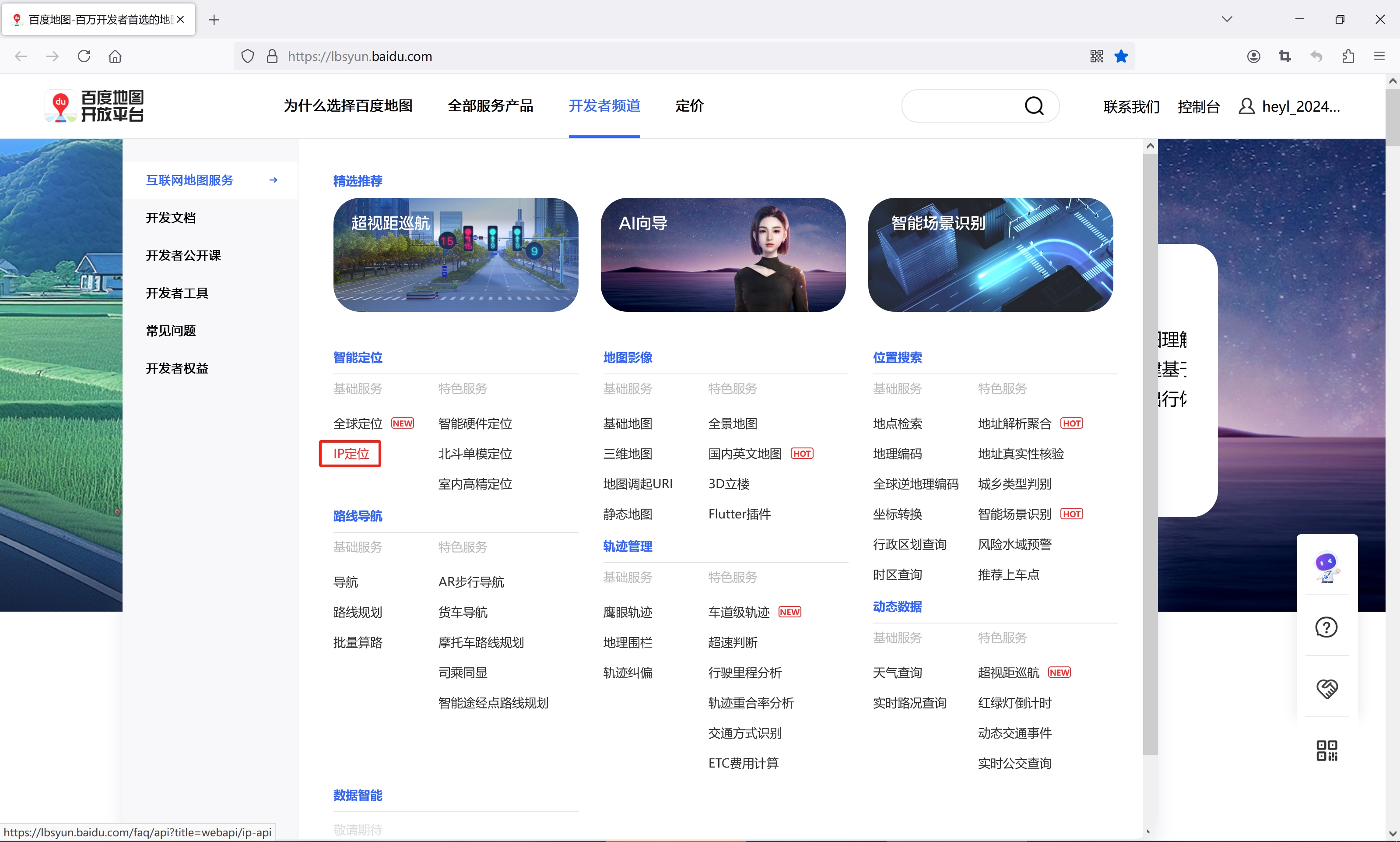Screen dimensions: 1400x842
Task: Click the handshake cooperation icon
Action: tap(1326, 688)
